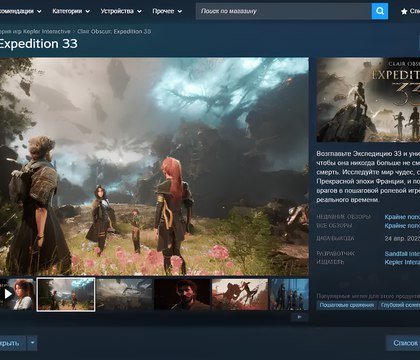Click the release date 24 апр. text

[402, 239]
